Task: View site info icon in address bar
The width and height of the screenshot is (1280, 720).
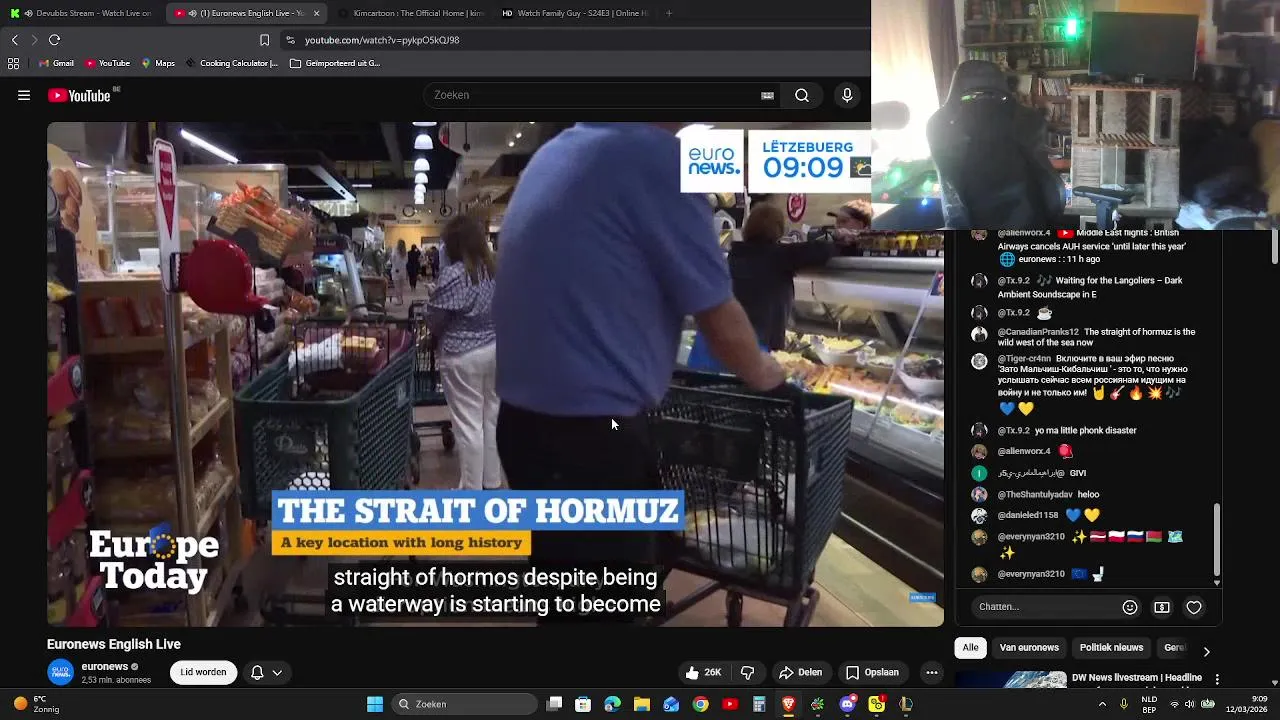Action: point(290,40)
